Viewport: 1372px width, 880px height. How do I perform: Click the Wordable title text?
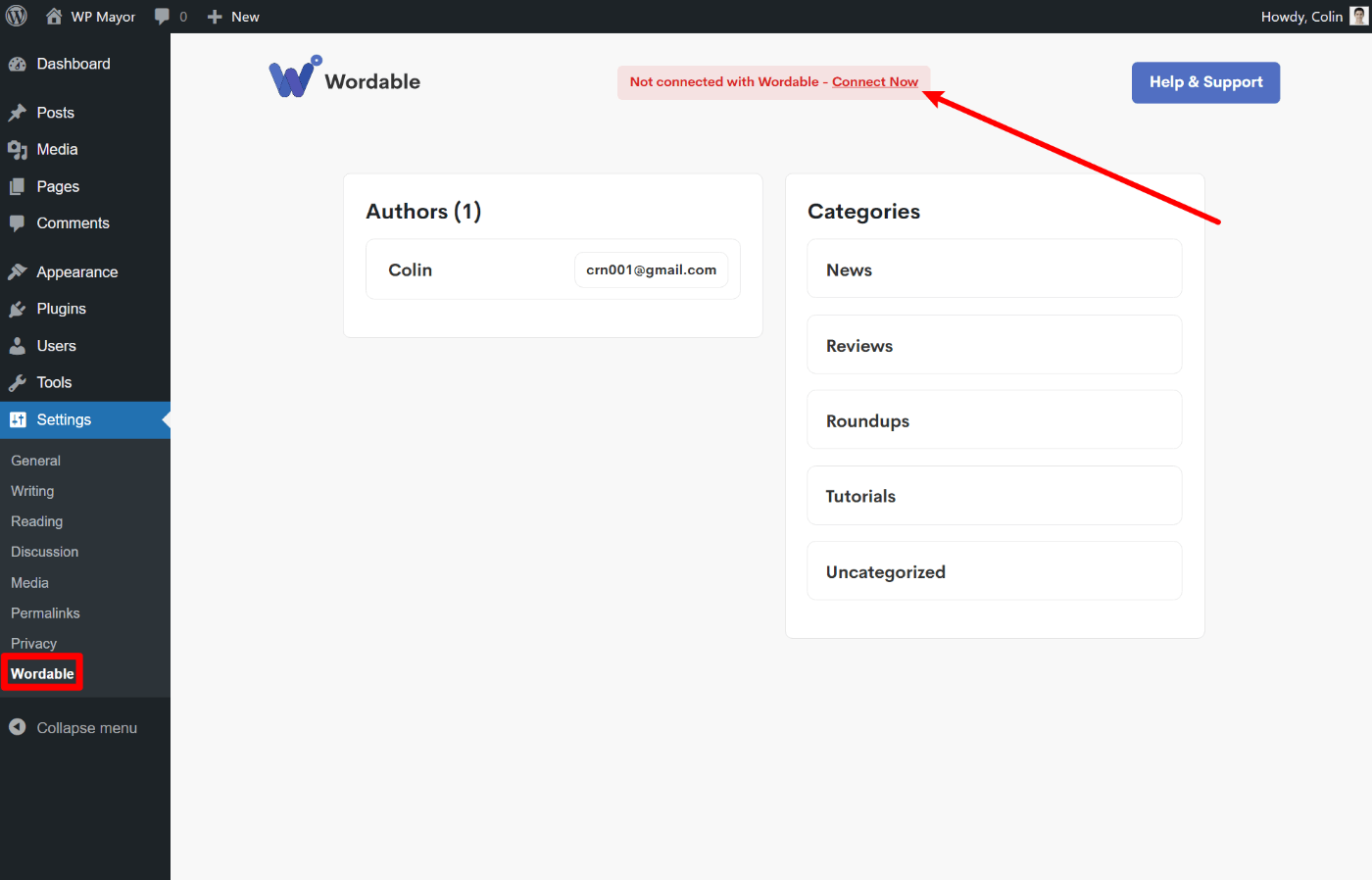372,82
